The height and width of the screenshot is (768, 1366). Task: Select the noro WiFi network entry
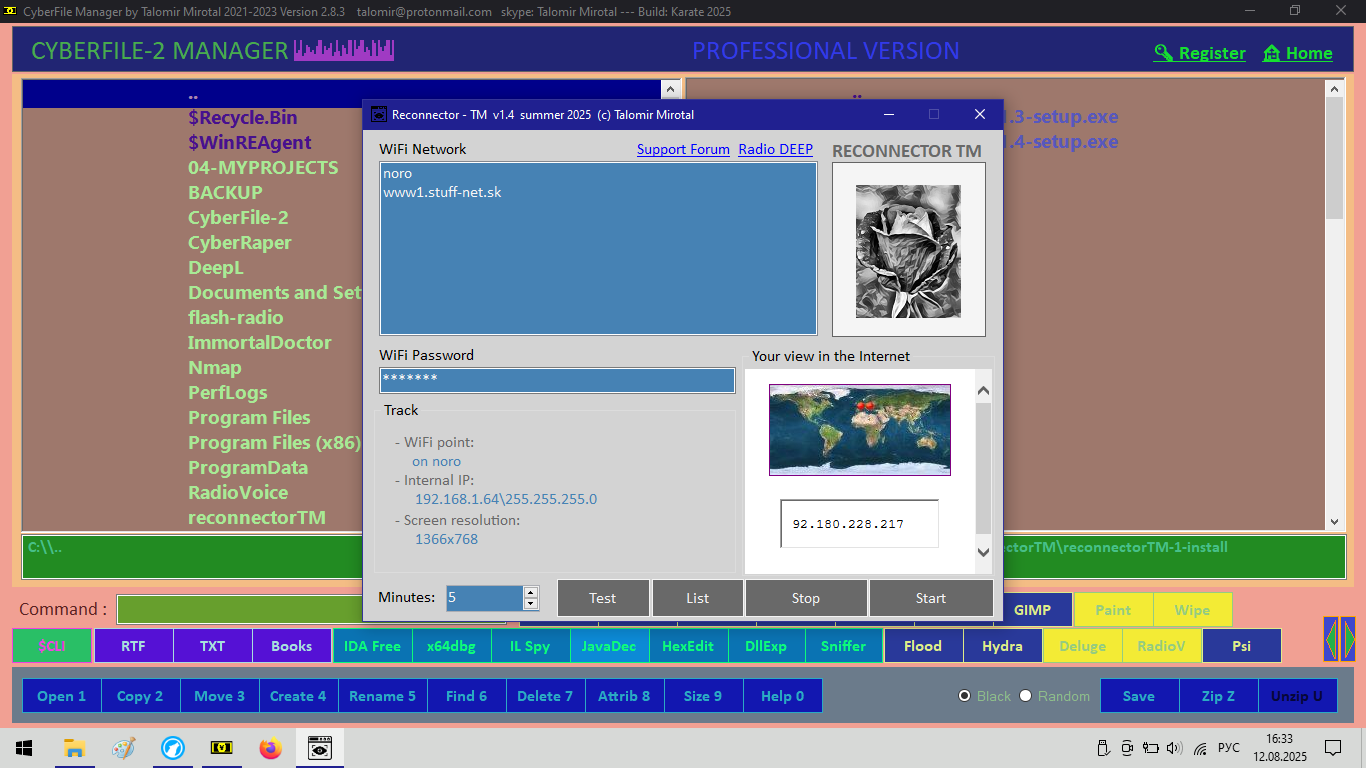[398, 174]
